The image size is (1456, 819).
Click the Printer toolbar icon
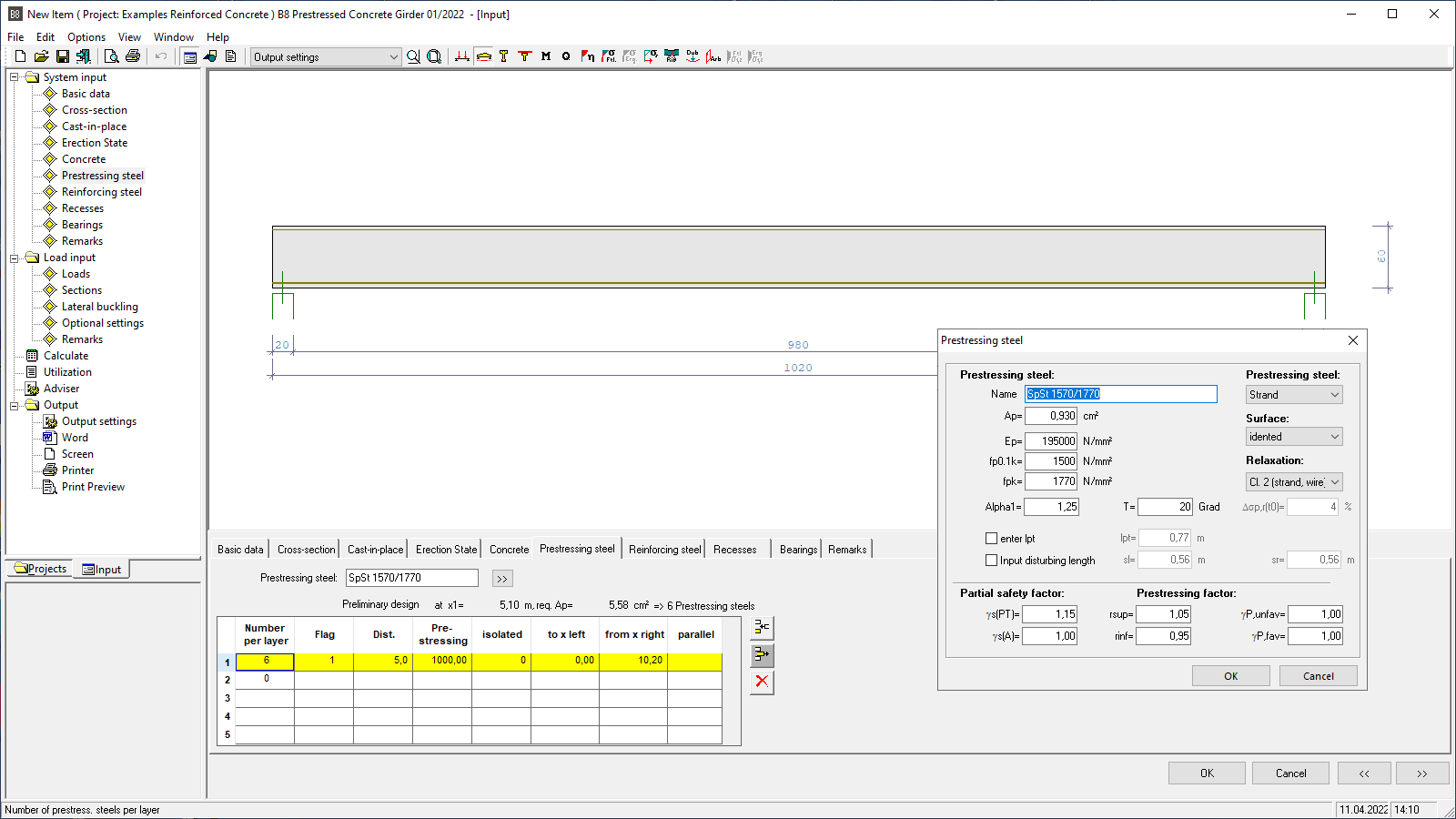click(133, 56)
